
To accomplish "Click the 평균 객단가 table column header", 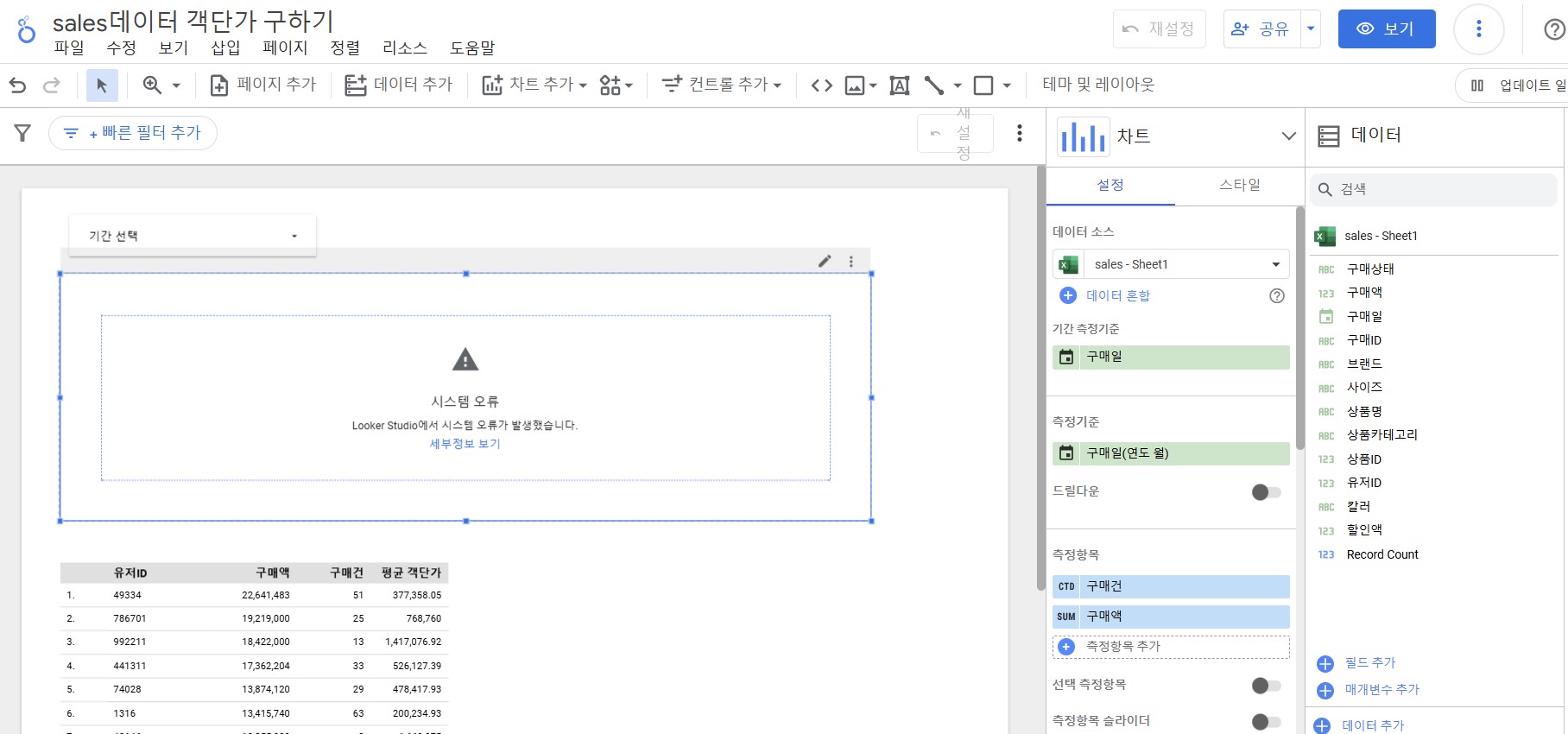I will click(x=411, y=573).
